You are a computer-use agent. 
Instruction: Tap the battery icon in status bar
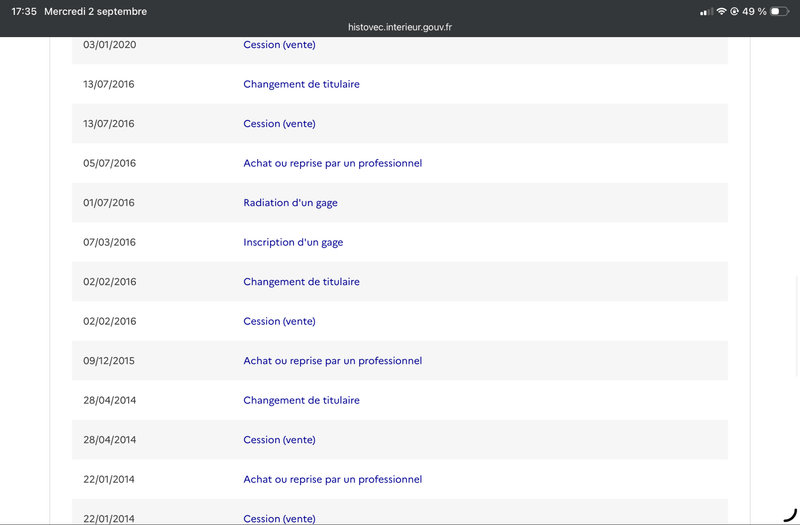[780, 11]
